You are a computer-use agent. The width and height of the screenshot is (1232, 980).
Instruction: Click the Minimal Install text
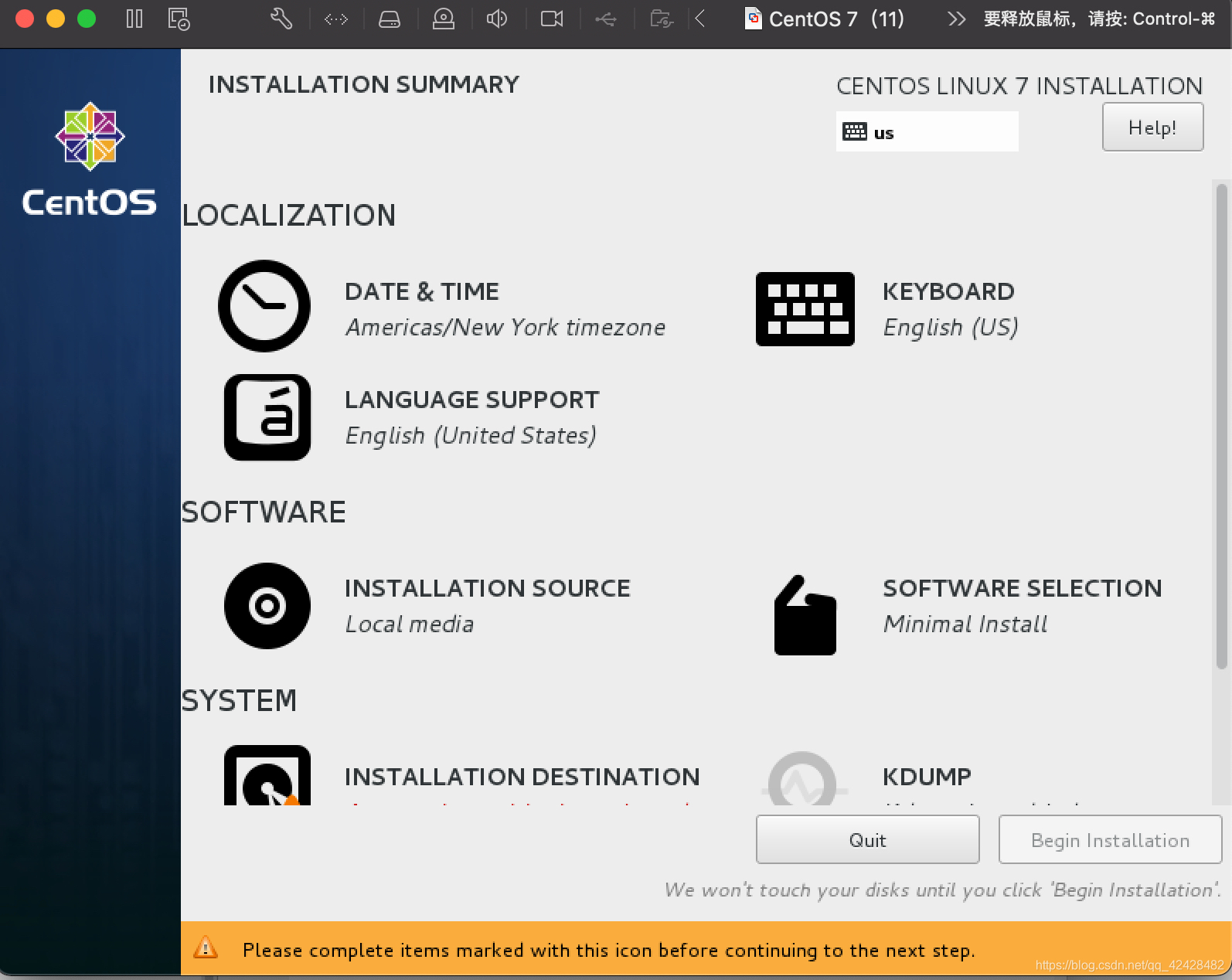(965, 624)
